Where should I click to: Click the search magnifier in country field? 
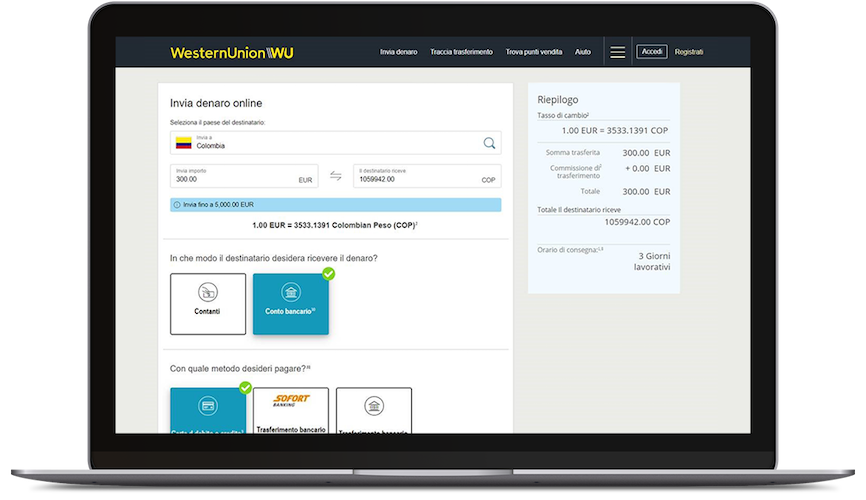click(x=489, y=143)
